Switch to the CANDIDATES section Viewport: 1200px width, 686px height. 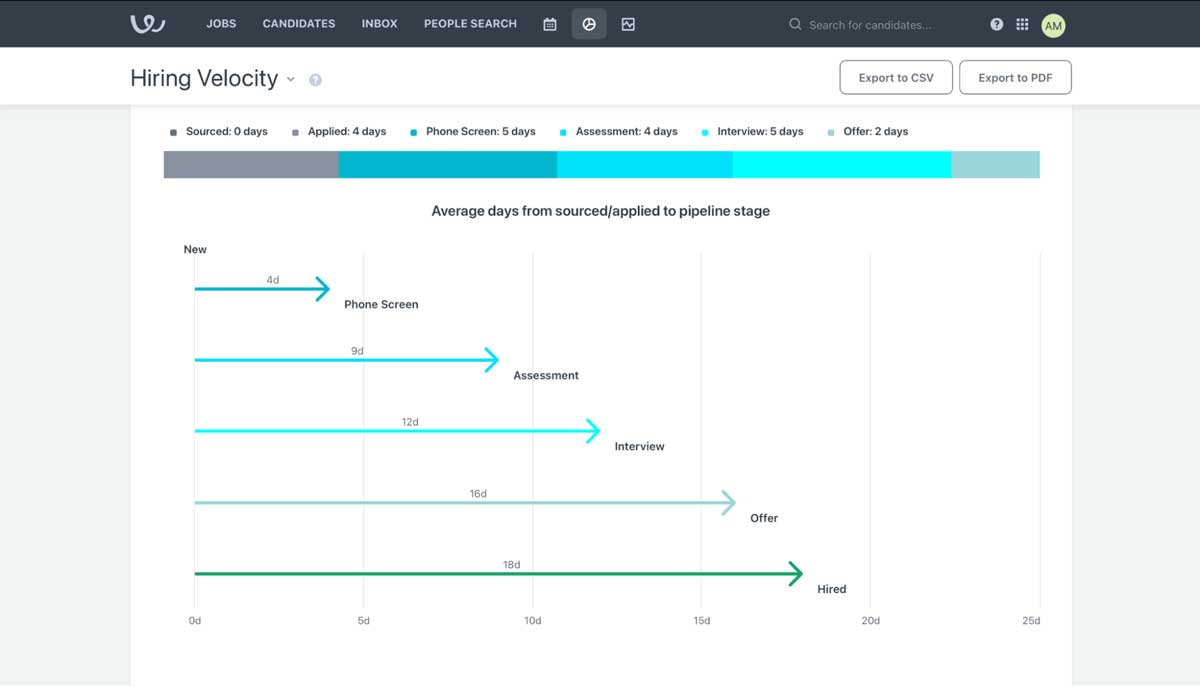coord(298,23)
